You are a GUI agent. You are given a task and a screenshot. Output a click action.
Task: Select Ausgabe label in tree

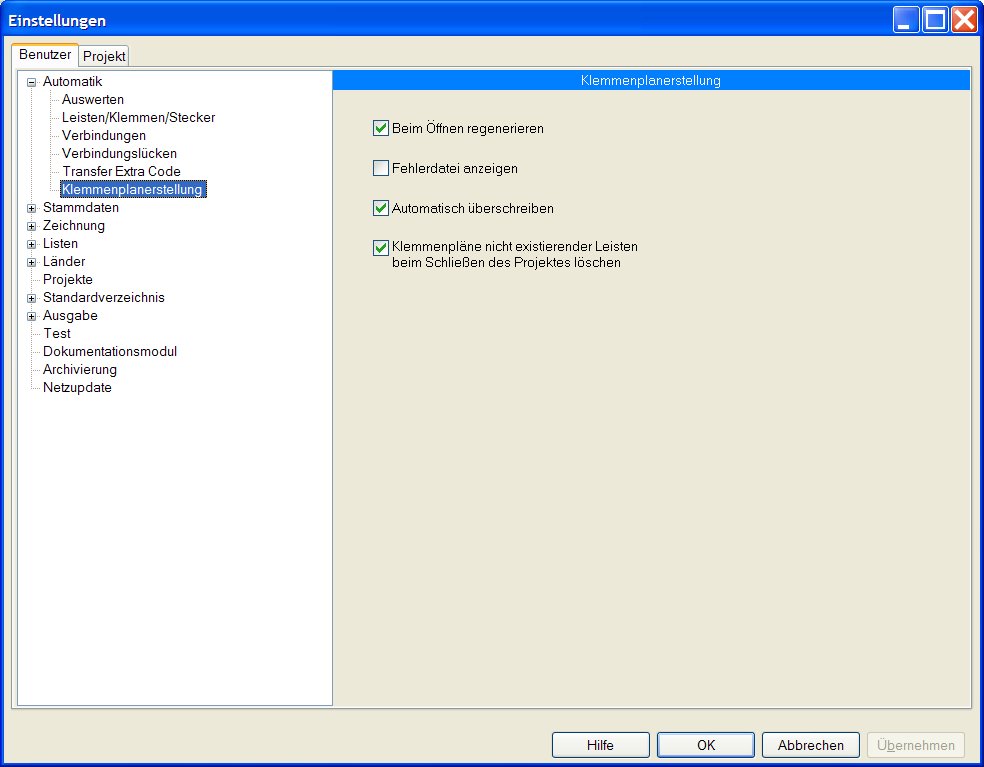(x=70, y=316)
